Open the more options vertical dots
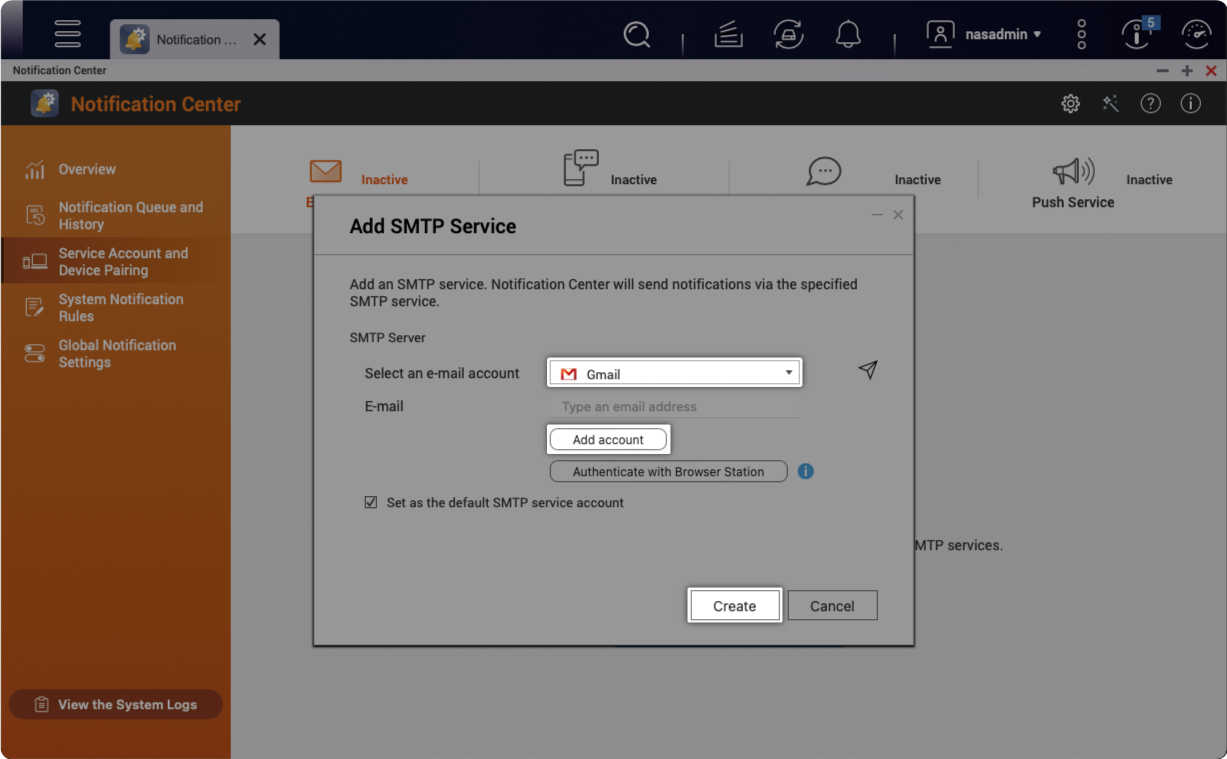1227x759 pixels. coord(1081,34)
